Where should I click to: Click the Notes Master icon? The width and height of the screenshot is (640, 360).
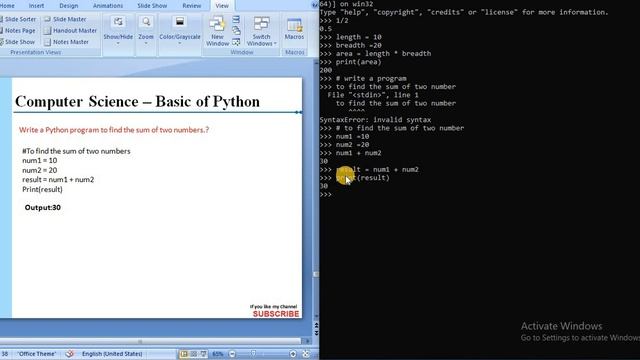pyautogui.click(x=47, y=42)
